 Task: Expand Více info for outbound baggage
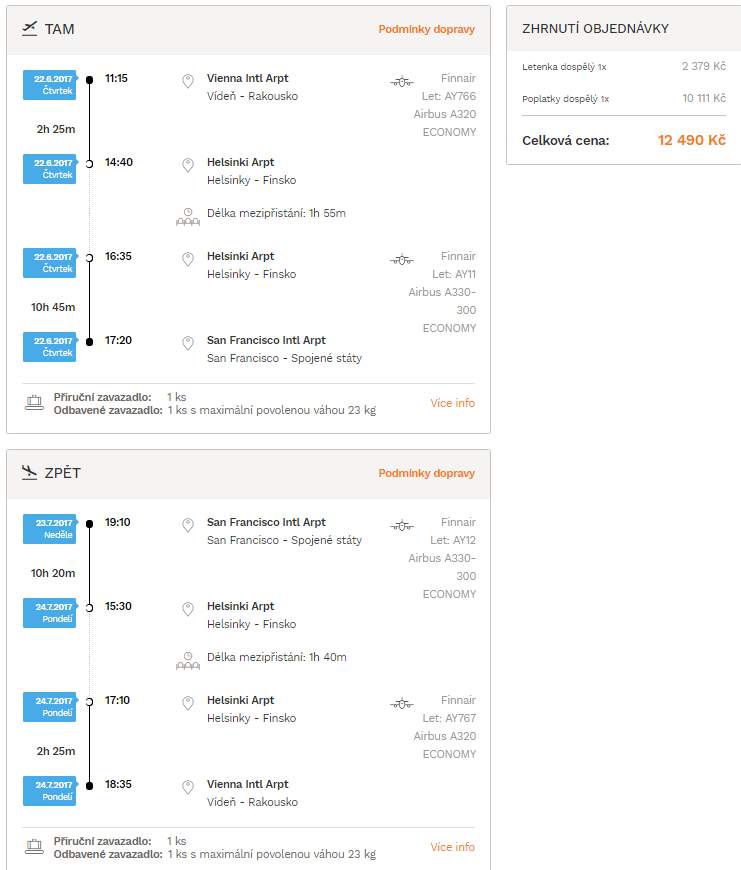453,403
